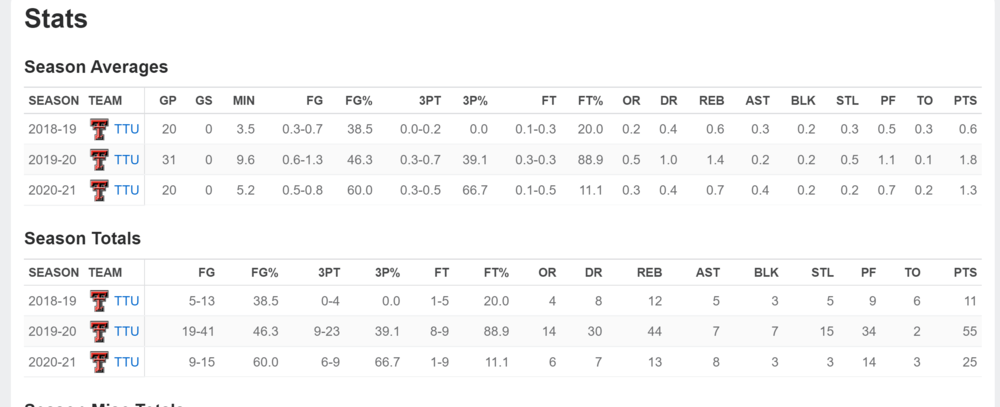Click Texas Tech logo in 2020-21 totals row
Screen dimensions: 1000x407
[99, 361]
